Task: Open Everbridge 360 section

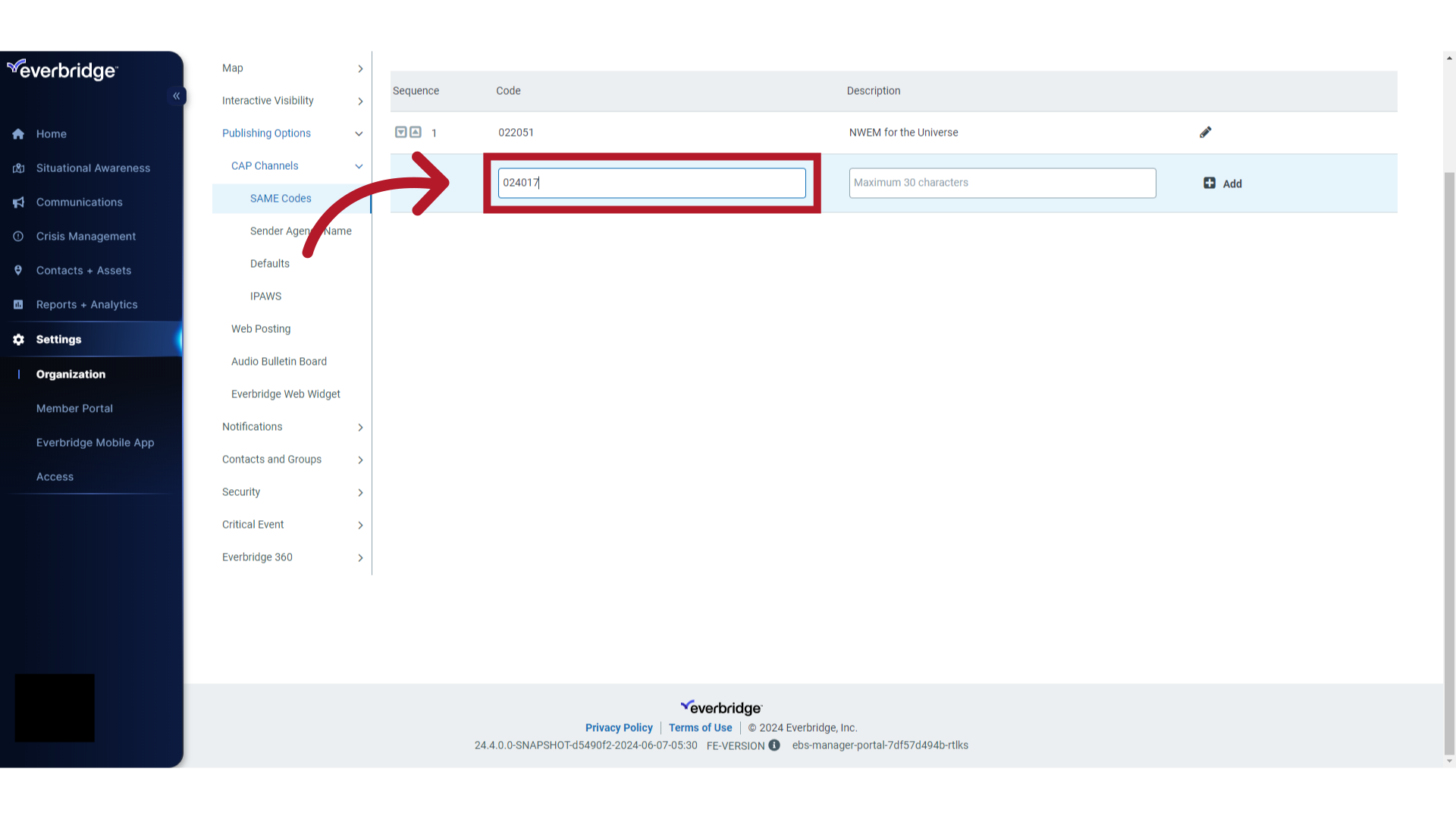Action: (x=257, y=557)
